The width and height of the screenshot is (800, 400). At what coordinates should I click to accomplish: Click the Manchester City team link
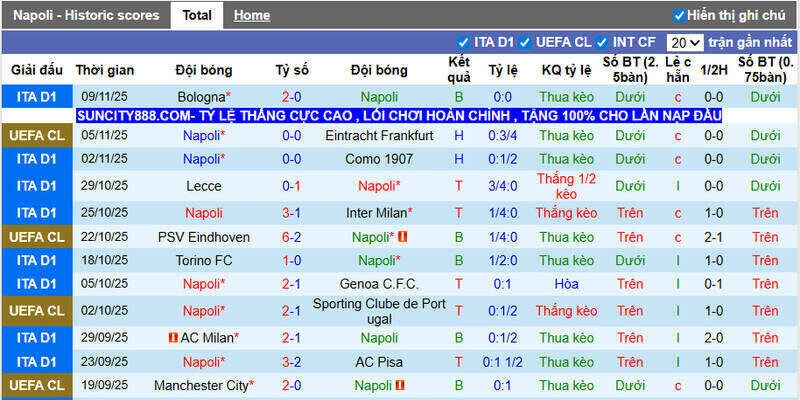[200, 385]
